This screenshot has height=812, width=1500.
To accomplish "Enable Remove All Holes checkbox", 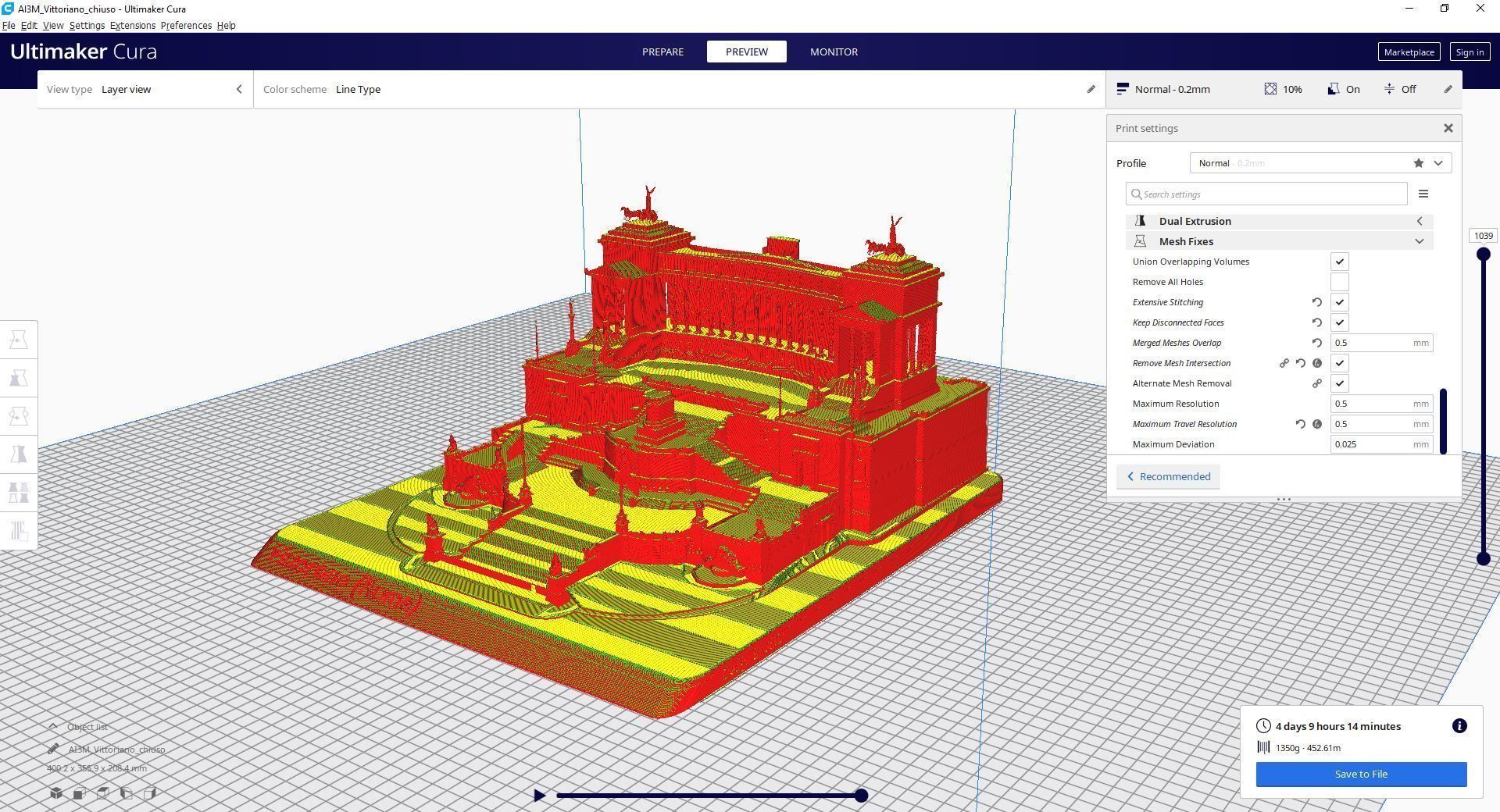I will click(x=1340, y=282).
